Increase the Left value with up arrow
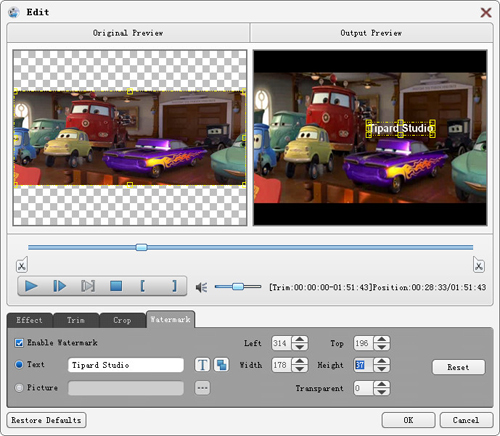Image resolution: width=500 pixels, height=436 pixels. tap(300, 339)
